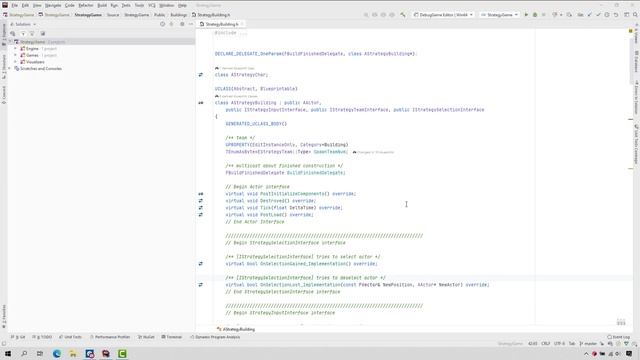Expand the Engine folder node
This screenshot has width=640, height=360.
(x=16, y=49)
